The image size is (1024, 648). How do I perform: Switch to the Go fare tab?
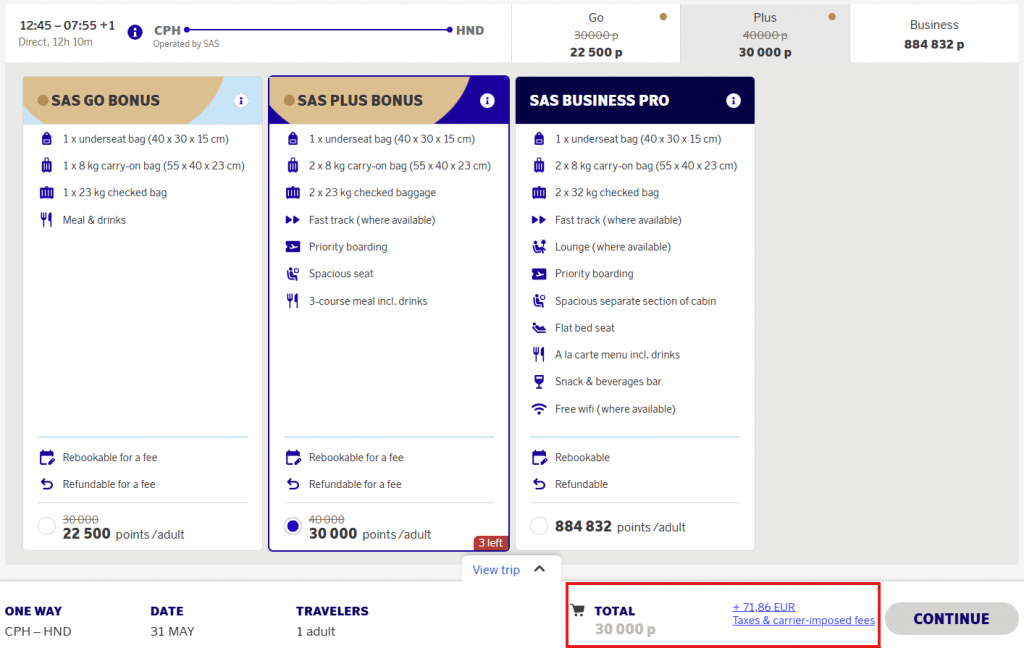pos(595,34)
